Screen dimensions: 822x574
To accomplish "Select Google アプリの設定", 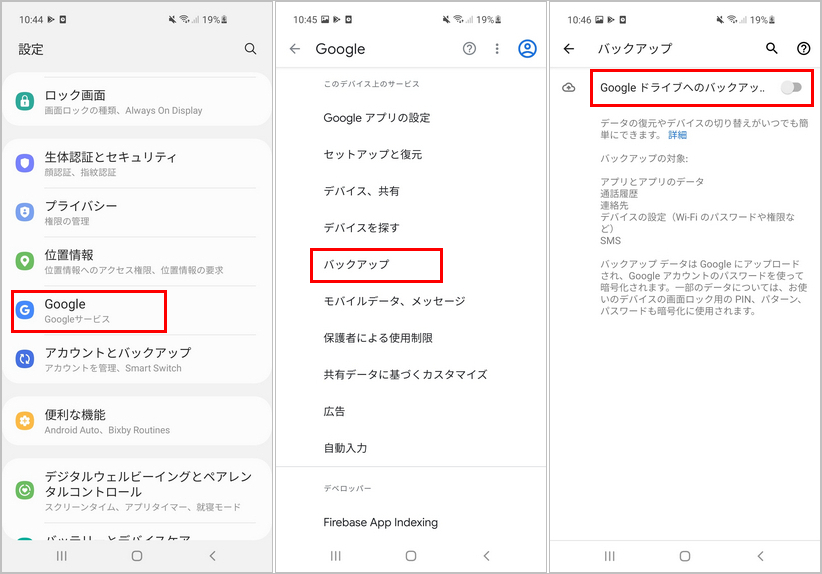I will (411, 118).
